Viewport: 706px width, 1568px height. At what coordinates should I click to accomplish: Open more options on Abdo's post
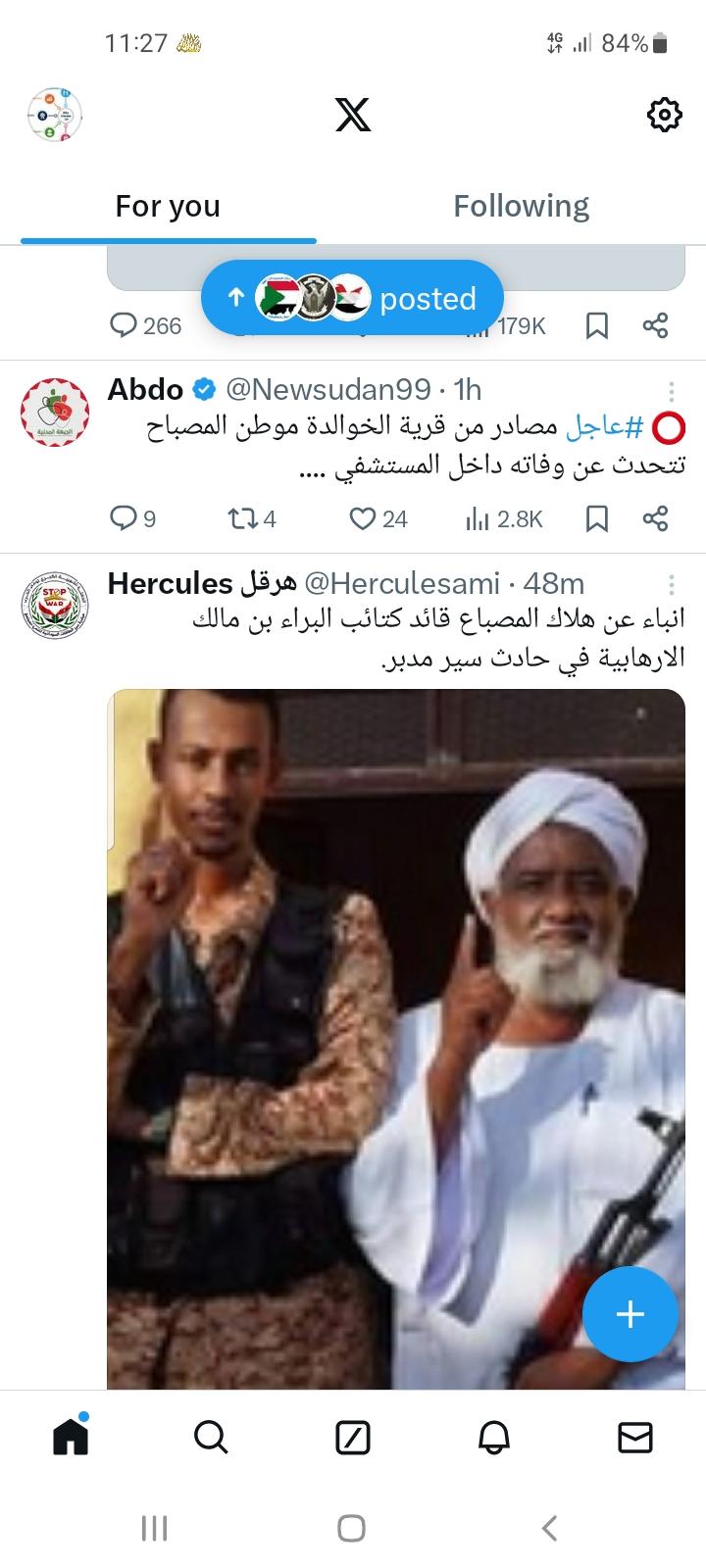coord(672,392)
